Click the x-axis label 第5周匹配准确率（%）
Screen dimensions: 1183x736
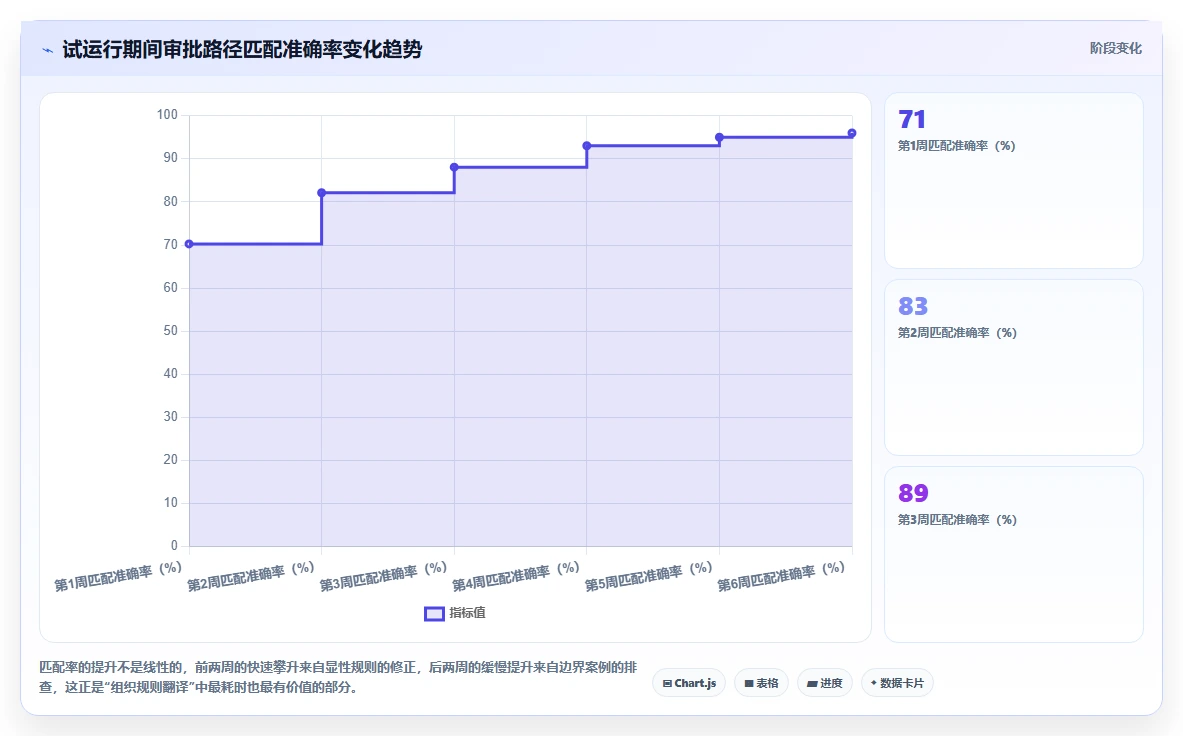coord(650,576)
